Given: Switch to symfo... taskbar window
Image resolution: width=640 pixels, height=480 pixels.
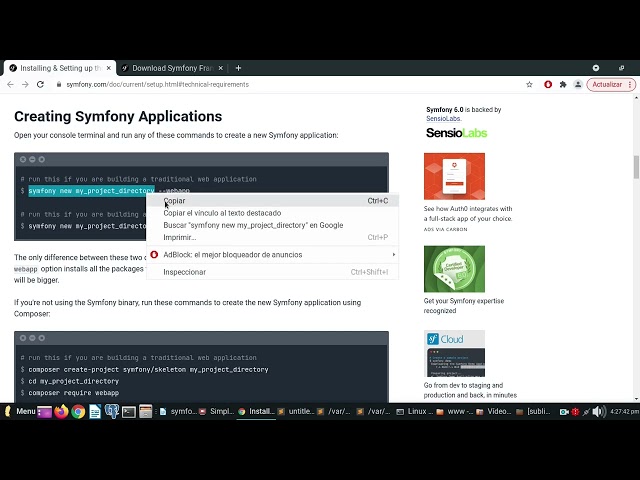Looking at the screenshot, I should pyautogui.click(x=178, y=411).
